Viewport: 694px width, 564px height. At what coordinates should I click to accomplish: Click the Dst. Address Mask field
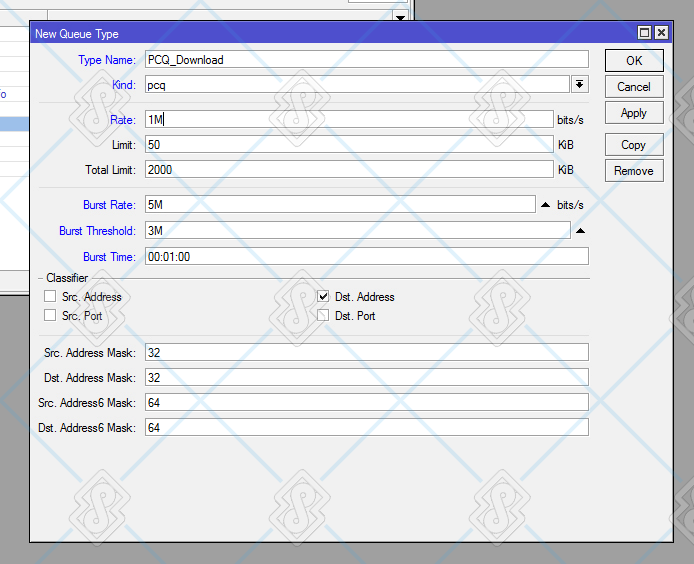tap(366, 377)
